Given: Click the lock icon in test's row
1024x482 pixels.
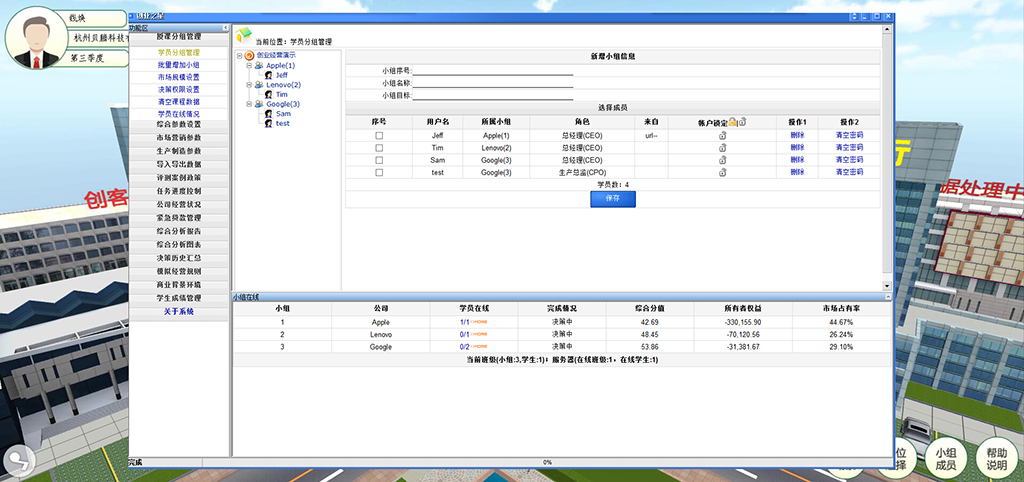Looking at the screenshot, I should [x=721, y=173].
